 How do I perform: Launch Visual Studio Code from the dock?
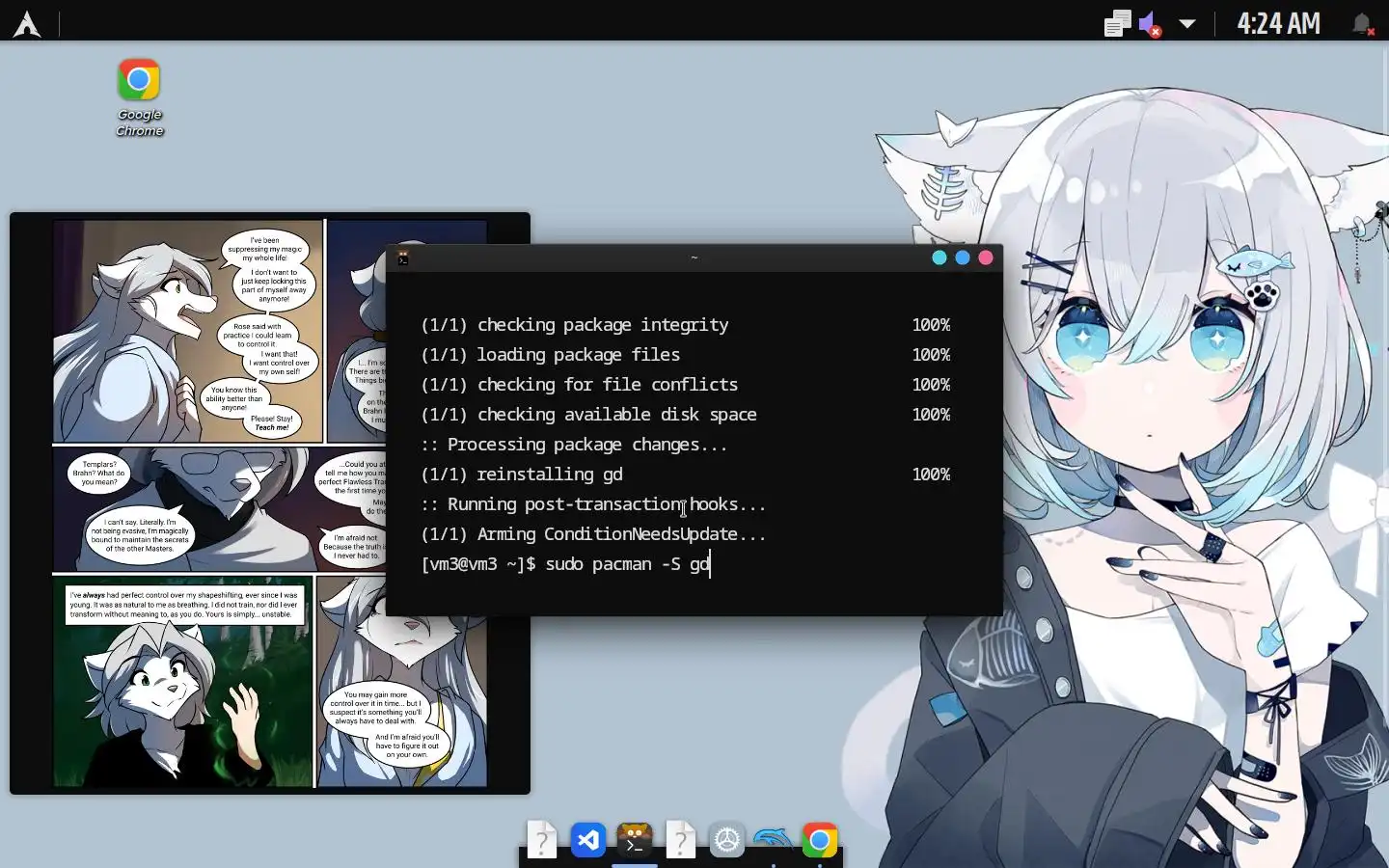(x=587, y=840)
